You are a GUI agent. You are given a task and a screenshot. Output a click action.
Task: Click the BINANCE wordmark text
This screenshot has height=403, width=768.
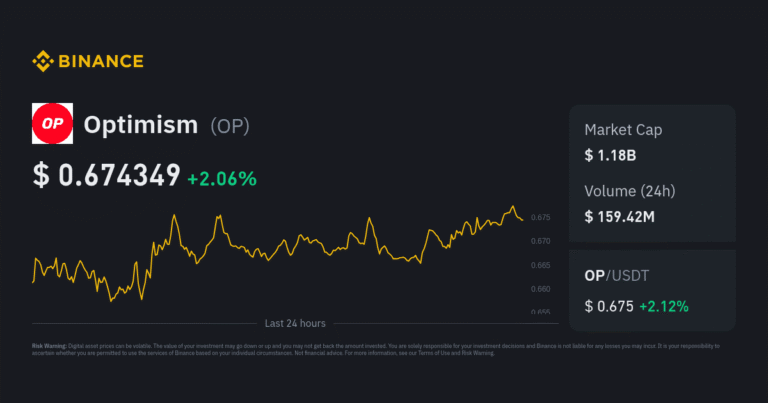click(100, 62)
